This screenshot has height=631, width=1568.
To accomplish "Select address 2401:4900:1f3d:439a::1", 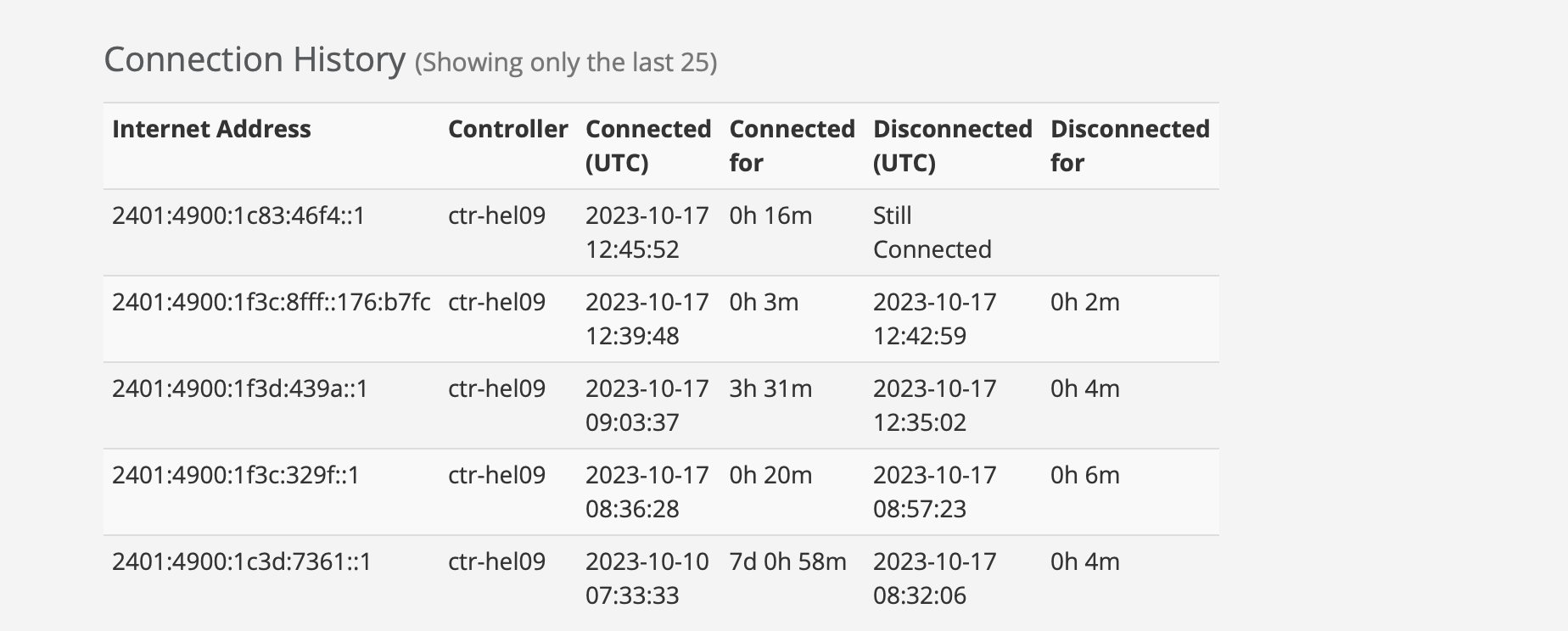I will point(240,389).
